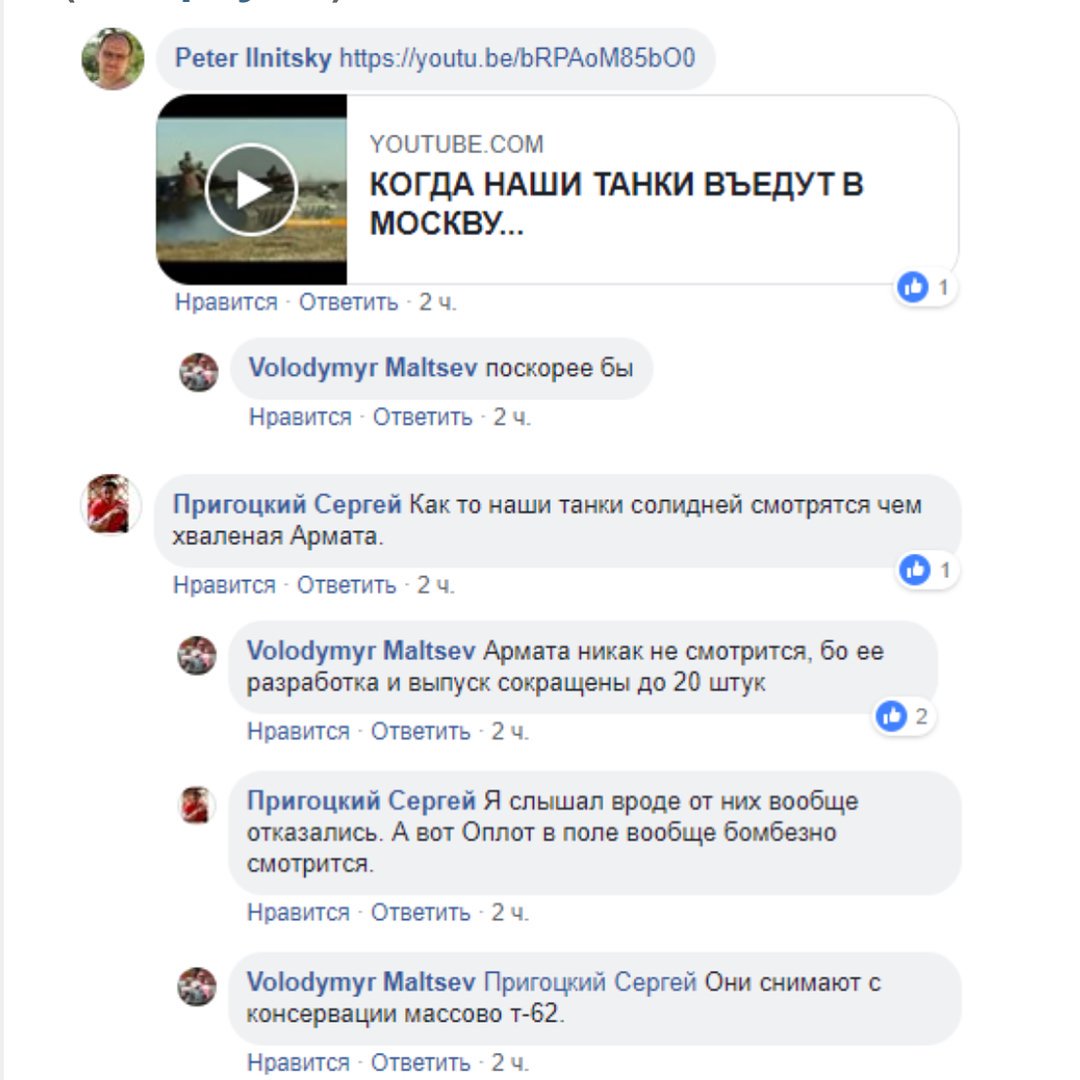Reply to the т-62 comment via Ответить
The height and width of the screenshot is (1080, 1080).
[420, 1063]
